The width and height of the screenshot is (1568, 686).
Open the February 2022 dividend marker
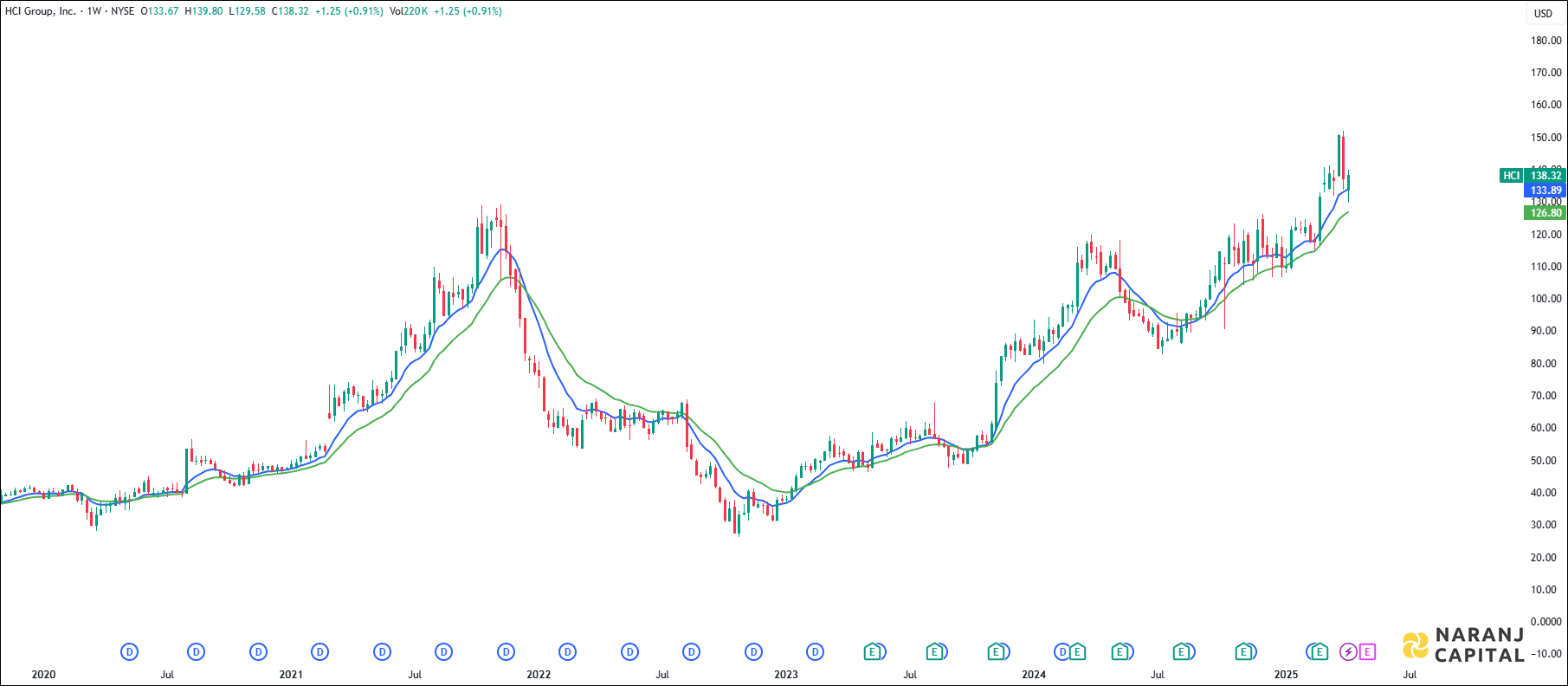[x=568, y=651]
